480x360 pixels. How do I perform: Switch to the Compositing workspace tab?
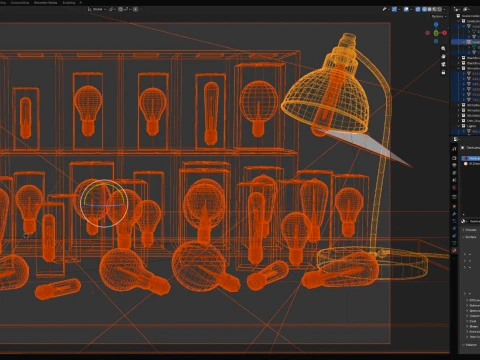pos(20,2)
